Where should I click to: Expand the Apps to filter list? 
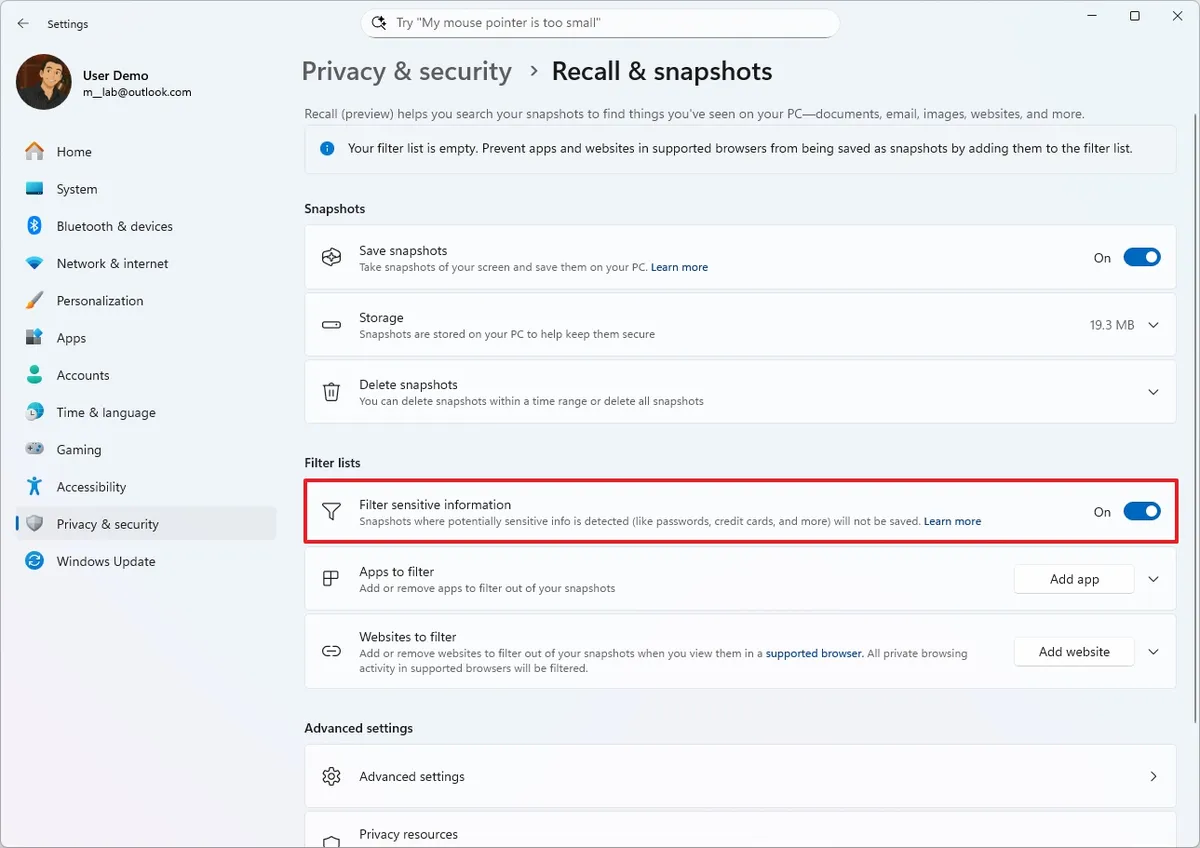(x=1153, y=579)
